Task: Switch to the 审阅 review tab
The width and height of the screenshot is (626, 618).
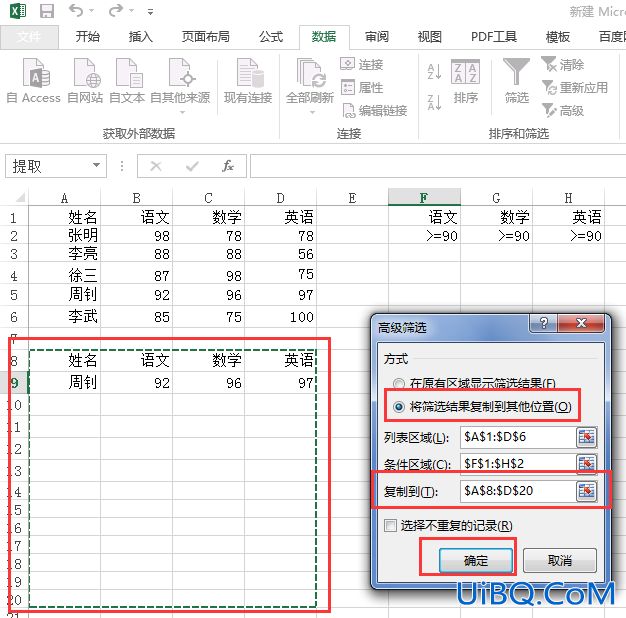Action: coord(377,37)
